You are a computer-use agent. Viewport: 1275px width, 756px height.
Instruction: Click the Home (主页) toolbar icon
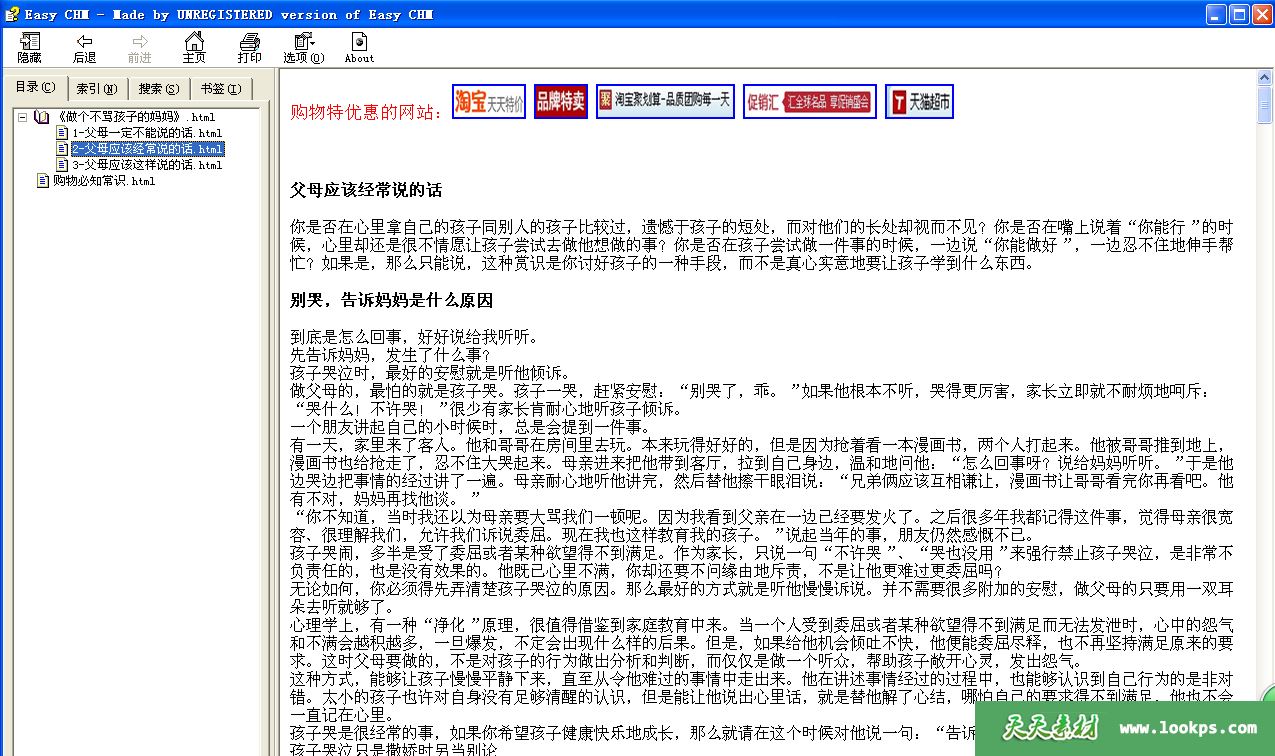coord(194,42)
